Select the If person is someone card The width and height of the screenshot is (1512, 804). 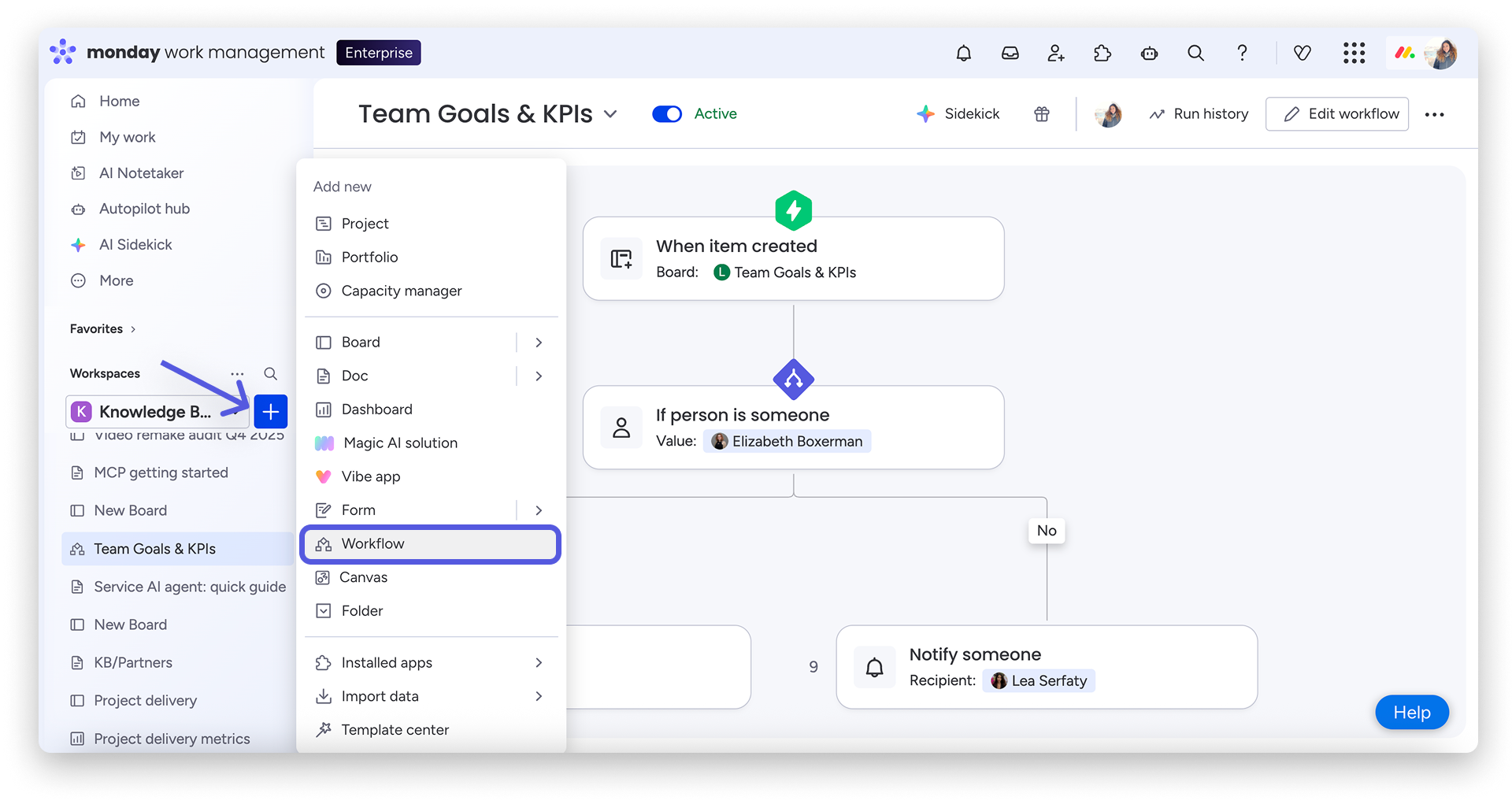(793, 428)
